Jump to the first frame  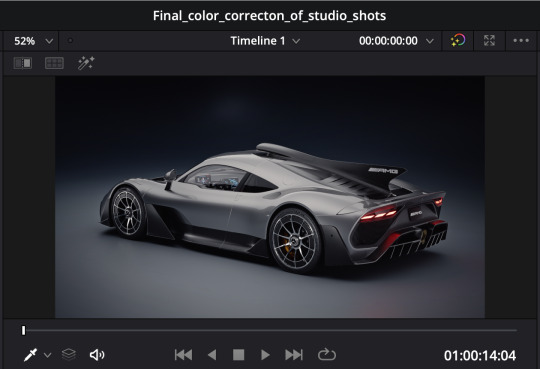[x=183, y=355]
